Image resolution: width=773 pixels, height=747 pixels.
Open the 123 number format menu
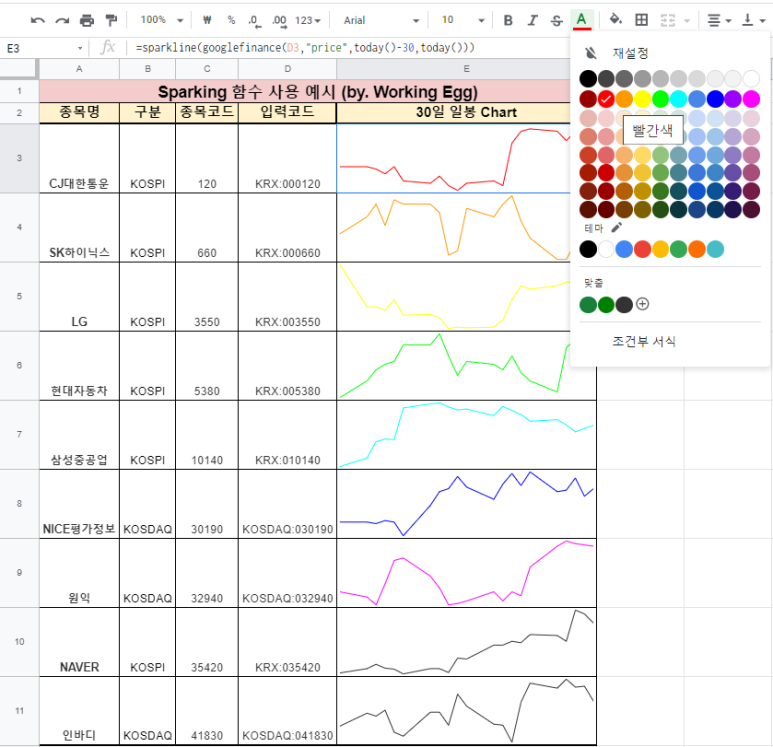[x=308, y=20]
